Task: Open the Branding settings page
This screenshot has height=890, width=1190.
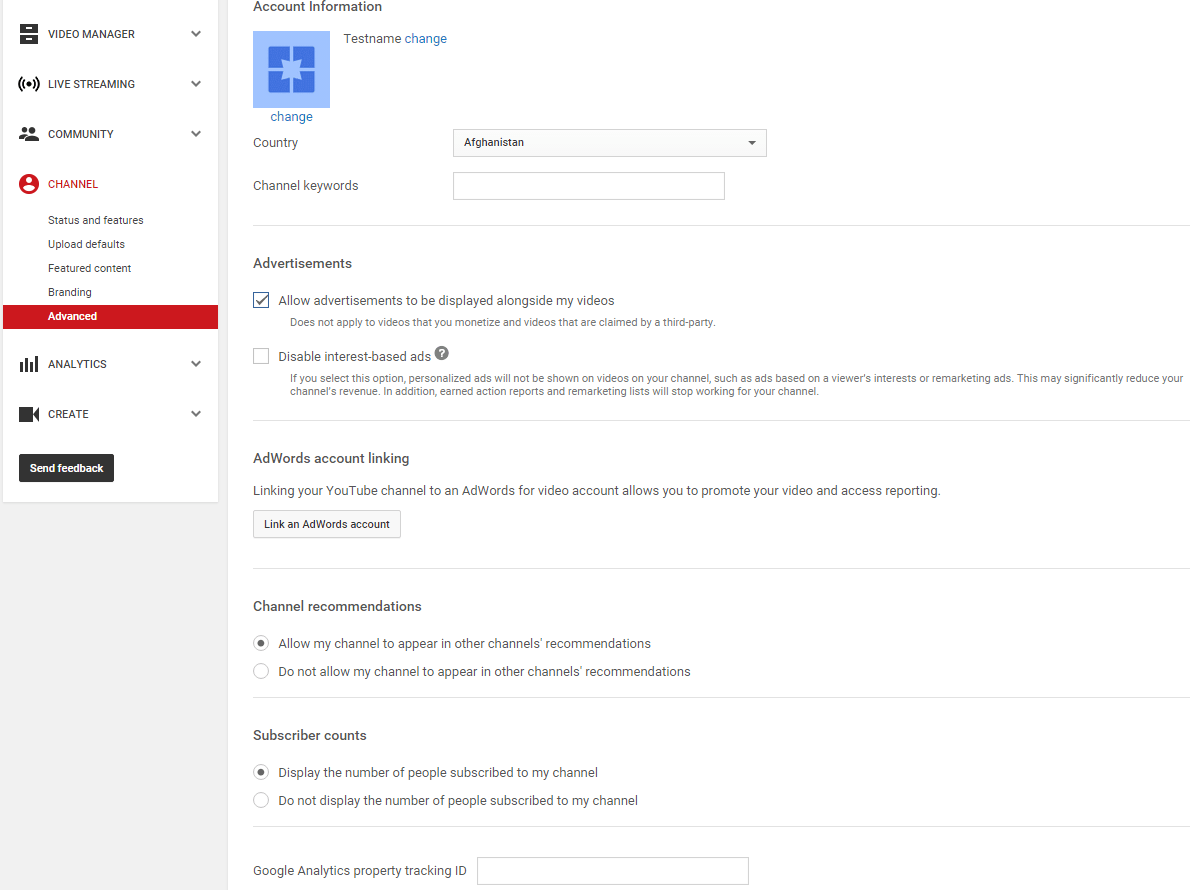Action: tap(70, 291)
